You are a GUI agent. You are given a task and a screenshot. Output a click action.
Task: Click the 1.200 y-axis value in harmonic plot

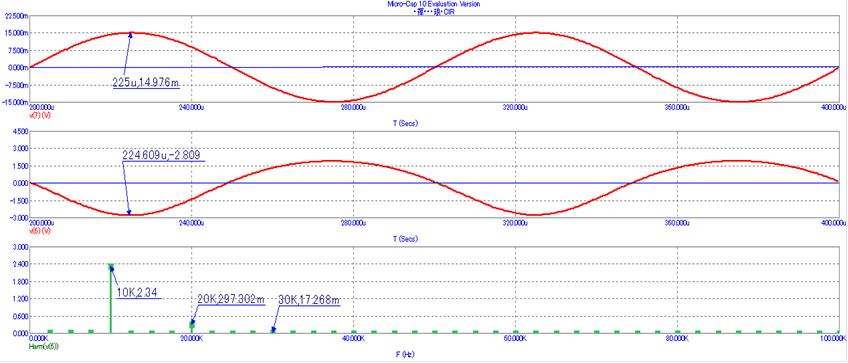click(x=20, y=299)
